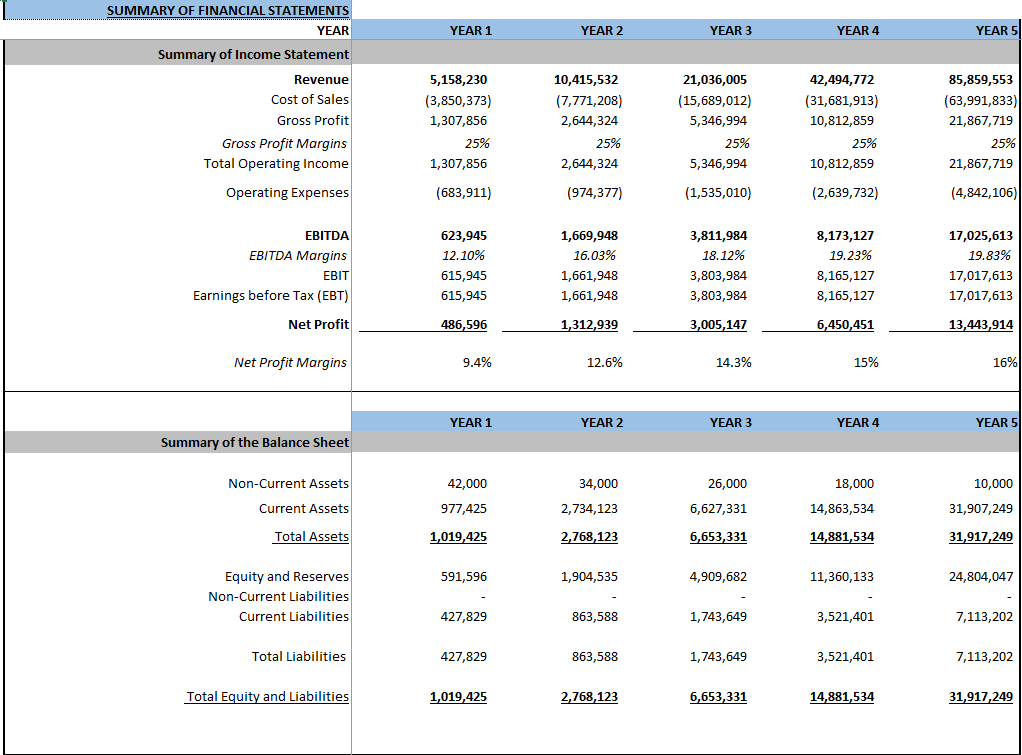The image size is (1022, 755).
Task: Click the YEAR 4 column header
Action: coord(857,30)
